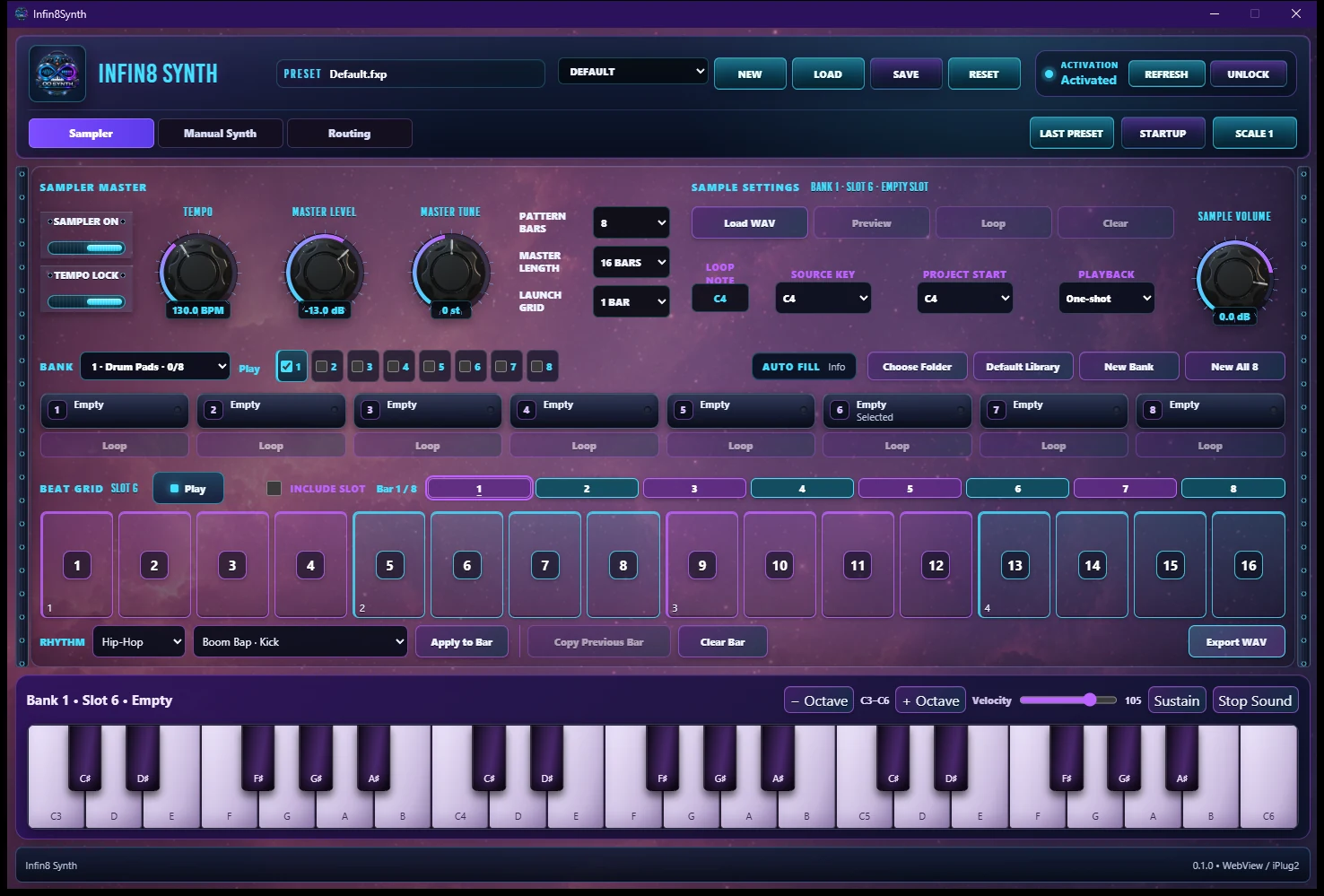Click the Export WAV button

(x=1236, y=641)
